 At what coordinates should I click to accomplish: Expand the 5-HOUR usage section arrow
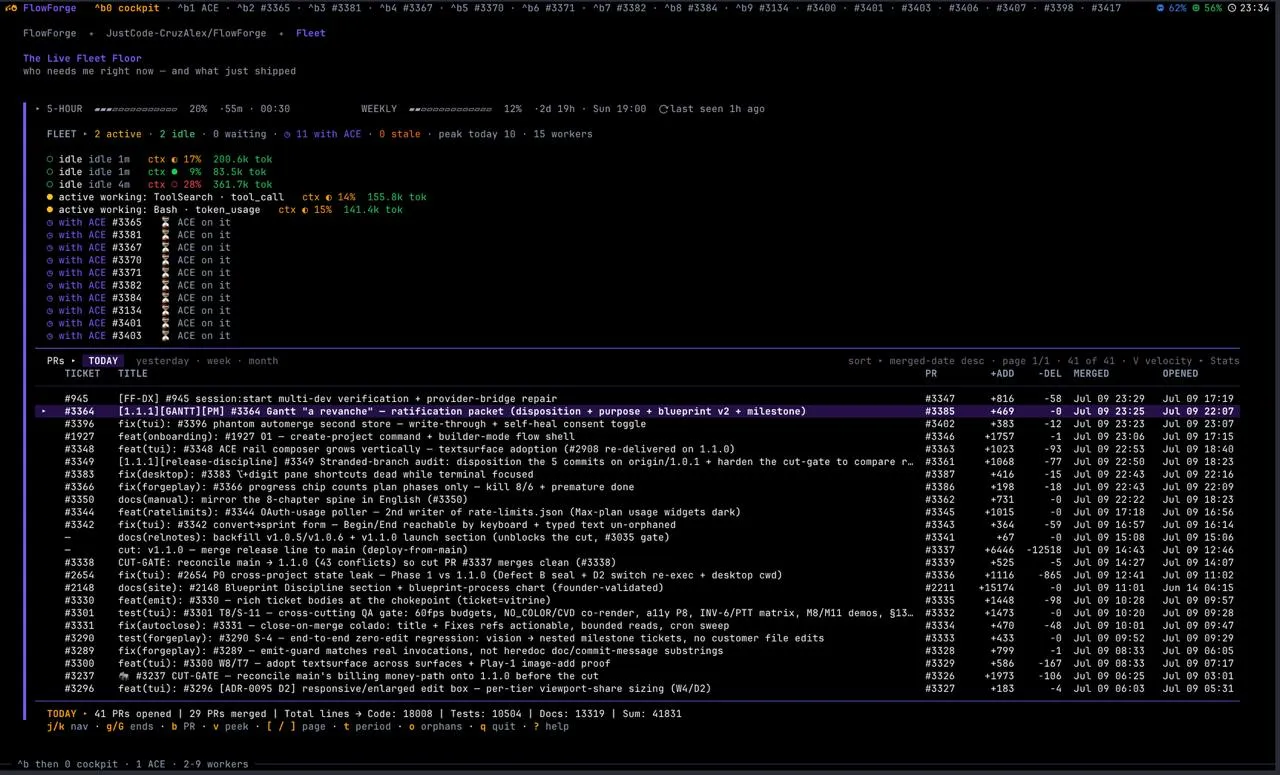pos(38,109)
